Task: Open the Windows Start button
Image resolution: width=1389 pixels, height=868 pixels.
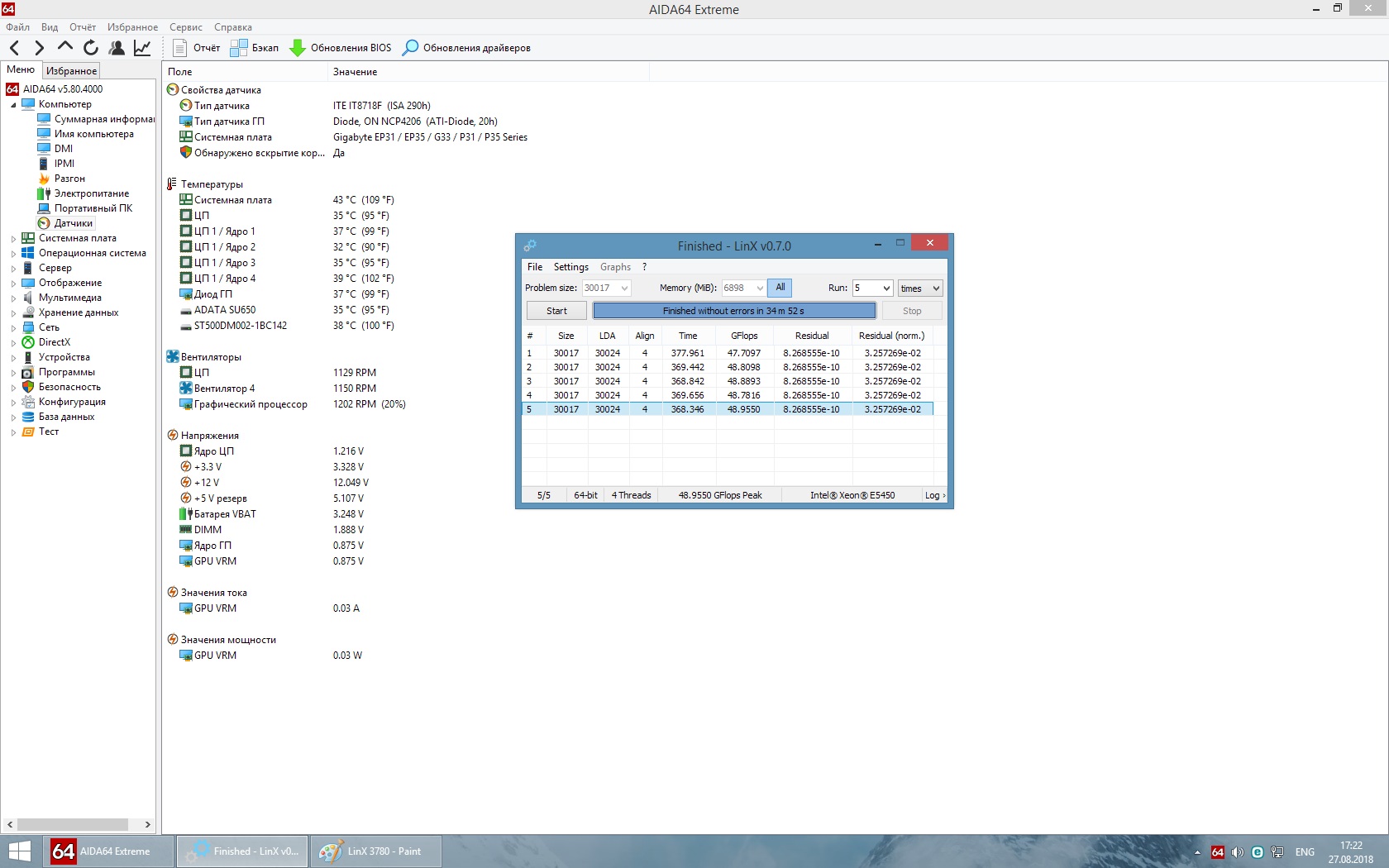Action: tap(20, 851)
